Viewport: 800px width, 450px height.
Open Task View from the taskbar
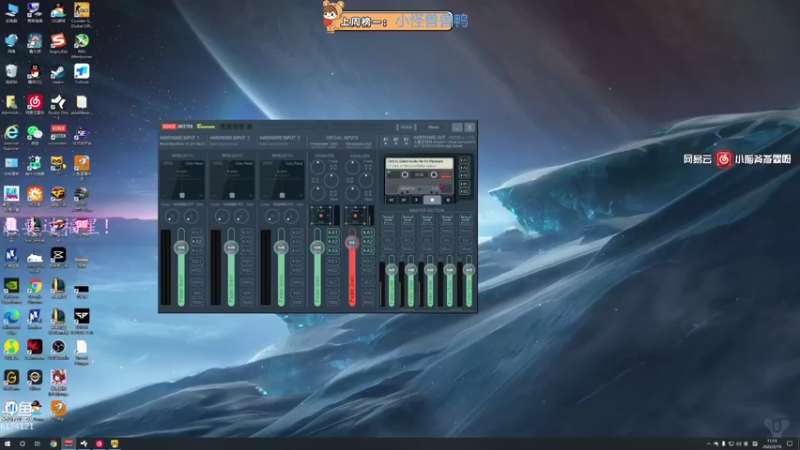[x=37, y=444]
